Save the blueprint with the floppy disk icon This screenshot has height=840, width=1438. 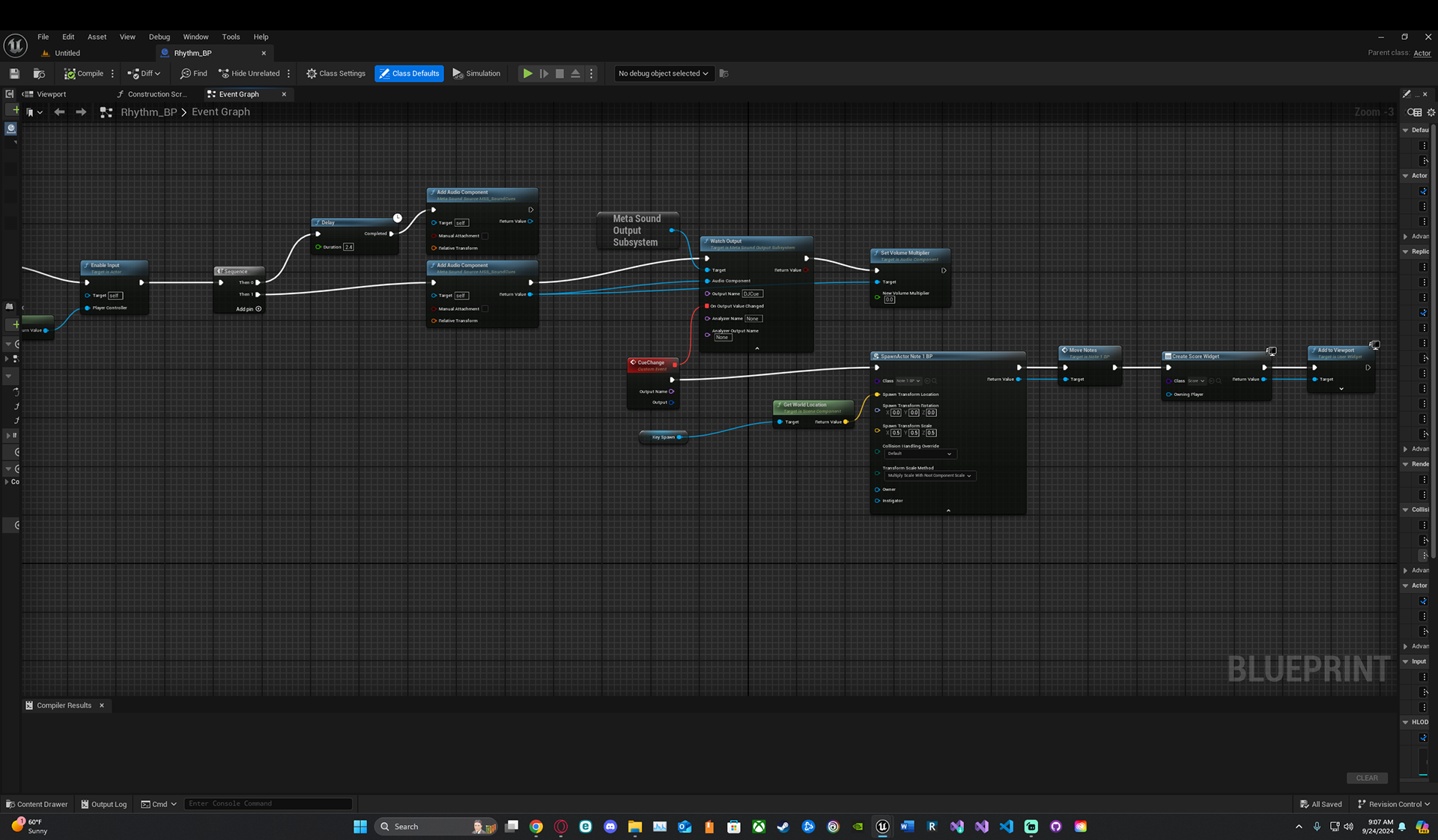point(14,73)
